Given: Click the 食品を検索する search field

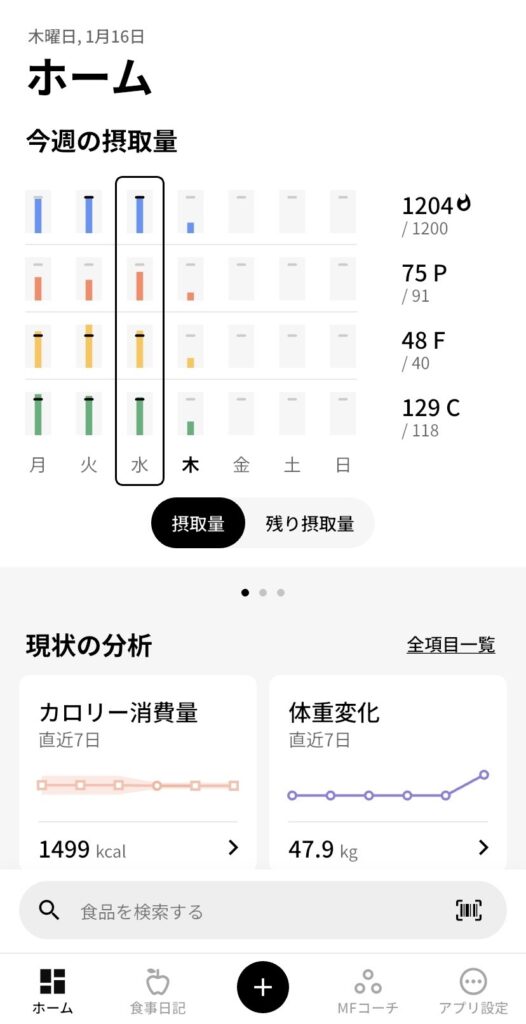Looking at the screenshot, I should coord(263,910).
